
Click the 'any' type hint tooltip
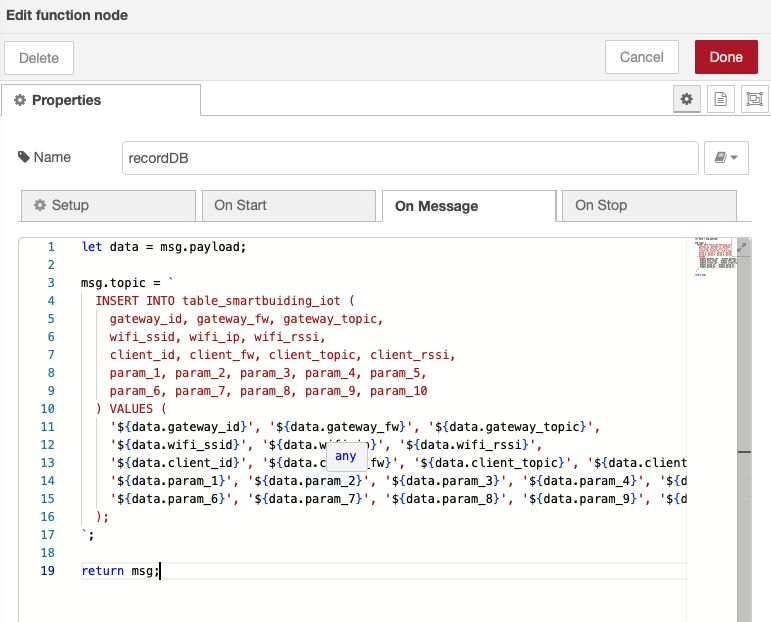[x=347, y=456]
